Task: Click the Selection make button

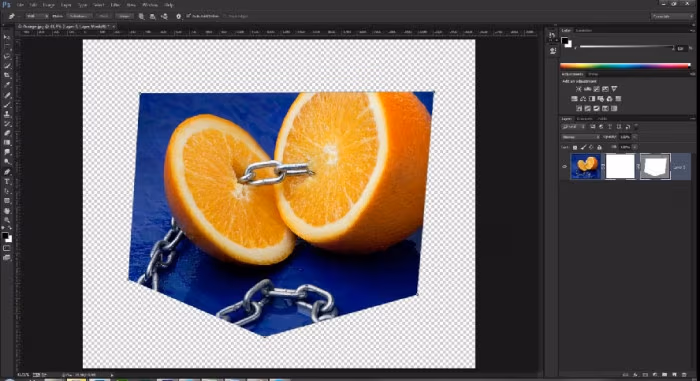Action: (x=79, y=16)
